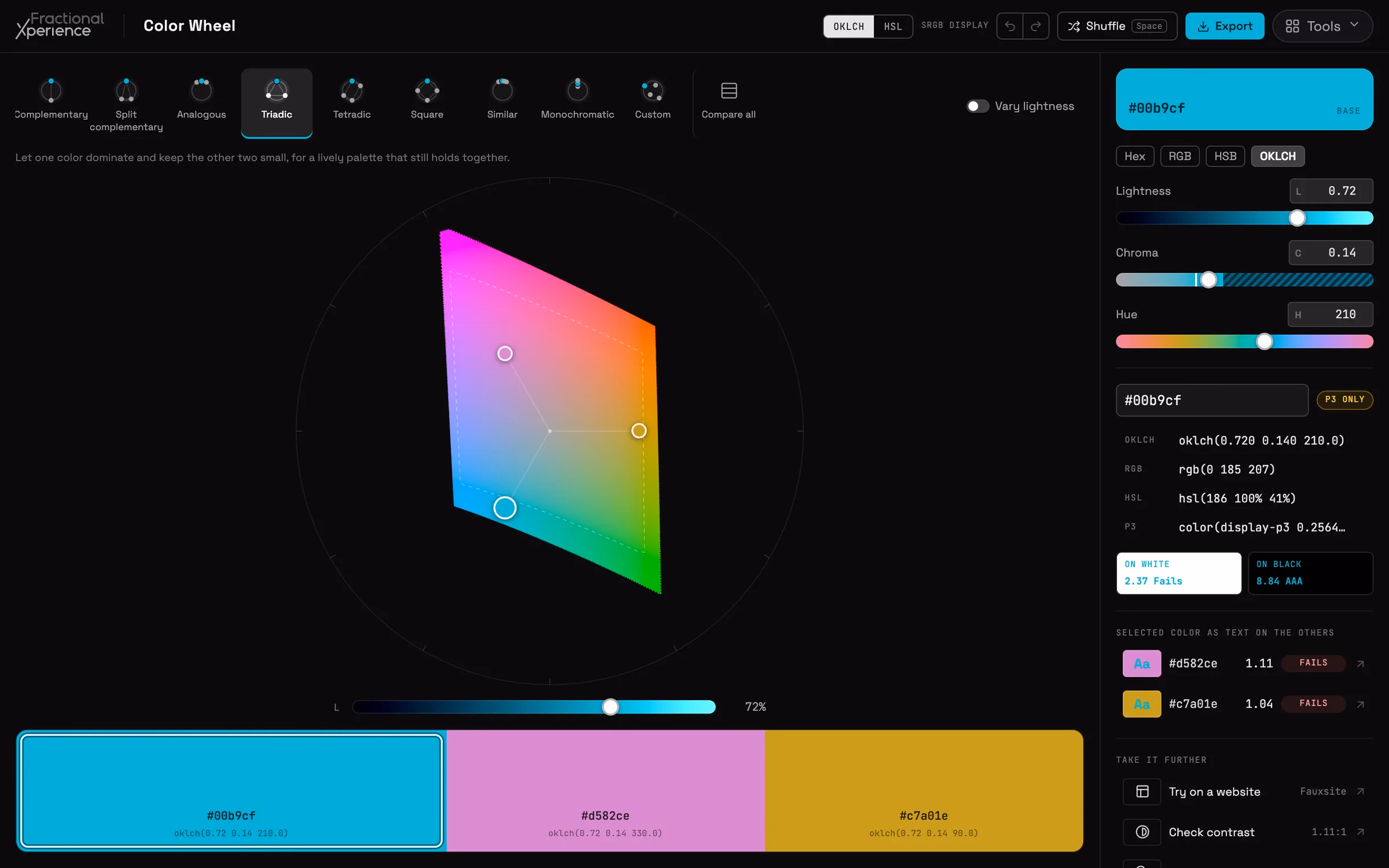Select the Complementary harmony icon
This screenshot has width=1389, height=868.
pyautogui.click(x=51, y=90)
